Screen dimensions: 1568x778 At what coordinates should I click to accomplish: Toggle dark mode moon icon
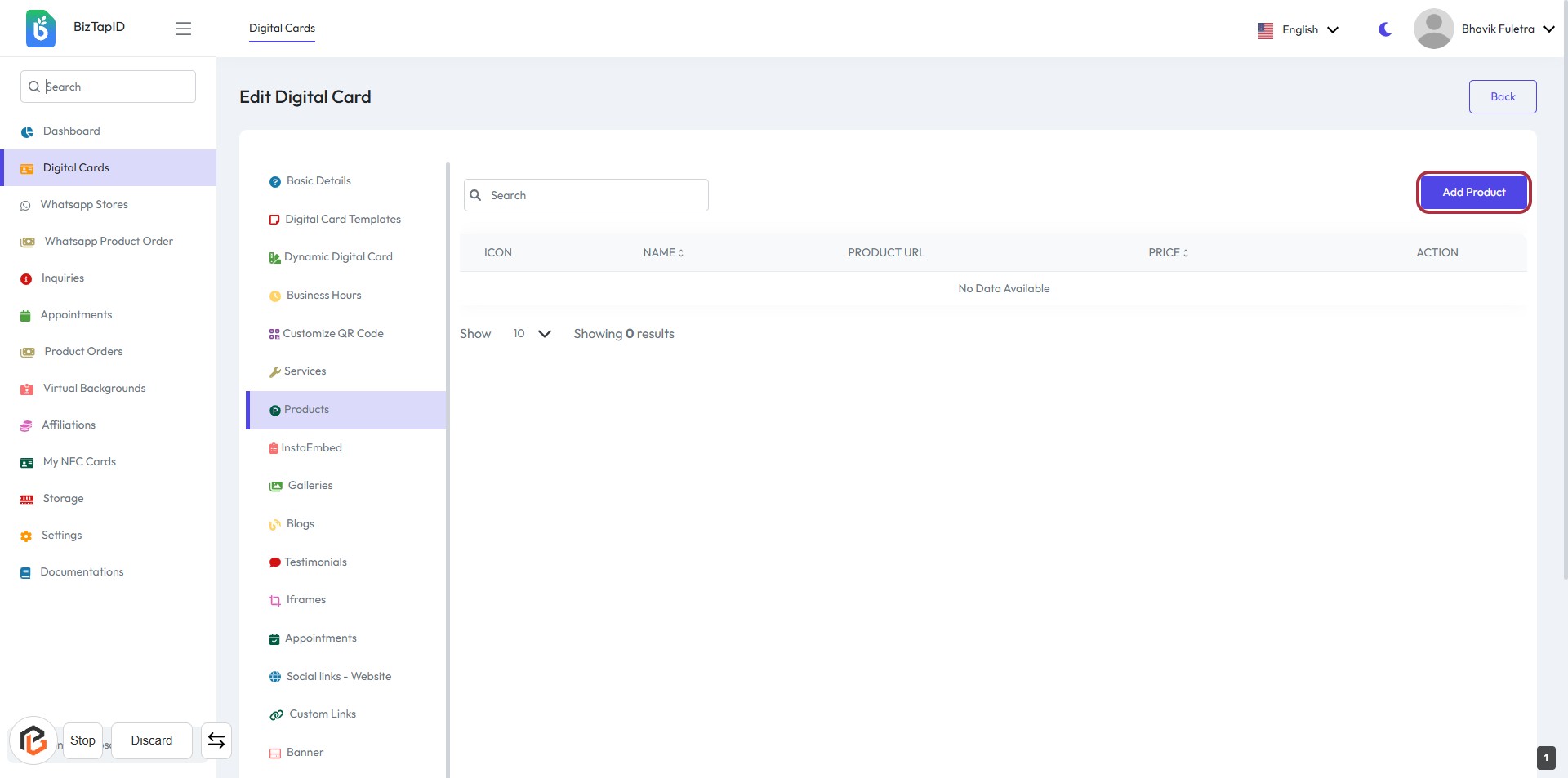[x=1384, y=29]
